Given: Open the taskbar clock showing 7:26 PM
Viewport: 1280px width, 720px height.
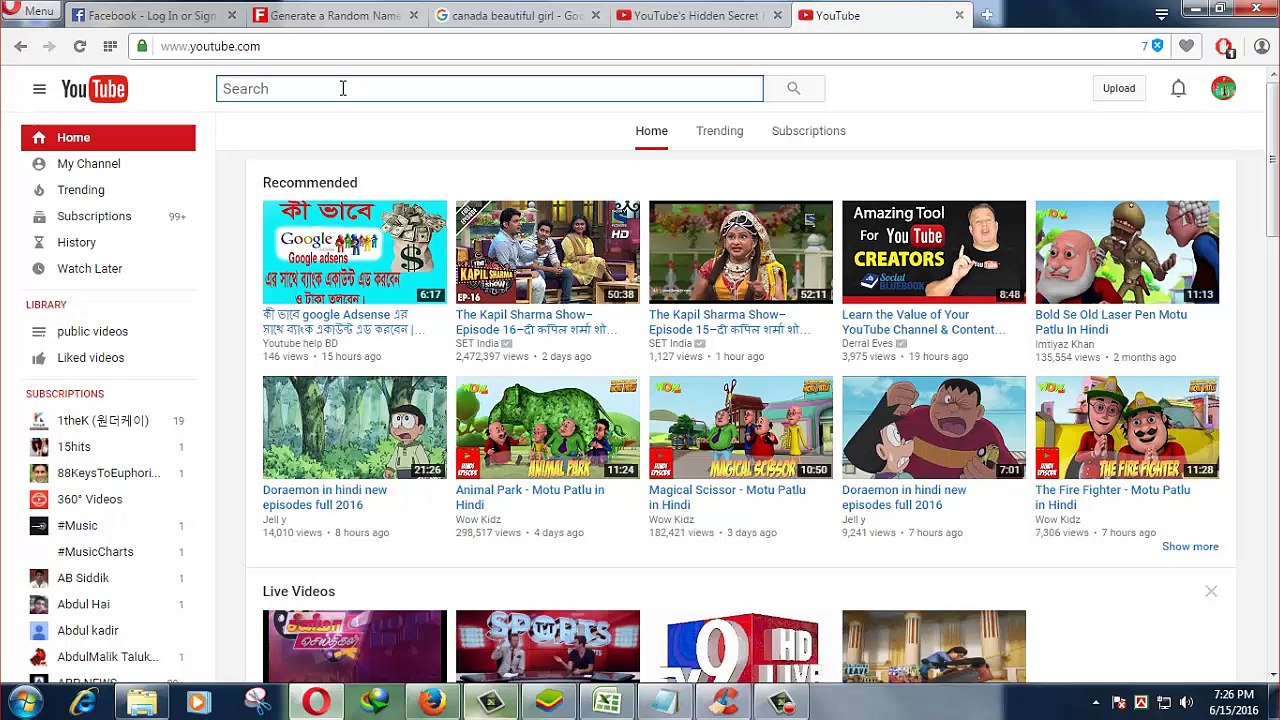Looking at the screenshot, I should pyautogui.click(x=1234, y=702).
